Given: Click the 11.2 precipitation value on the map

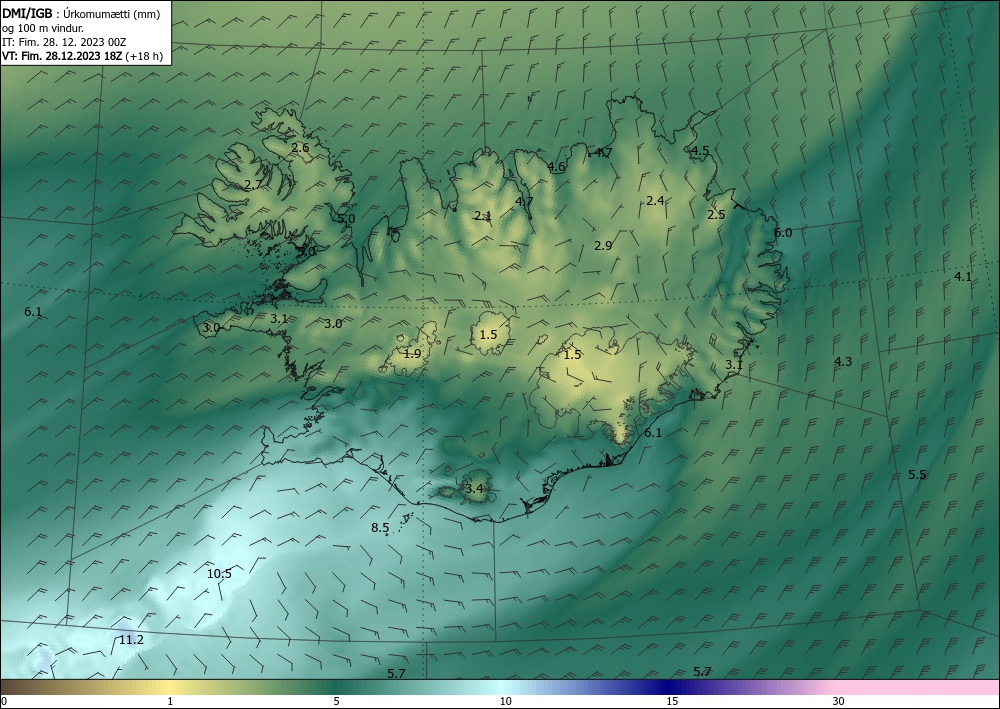Looking at the screenshot, I should pyautogui.click(x=131, y=640).
